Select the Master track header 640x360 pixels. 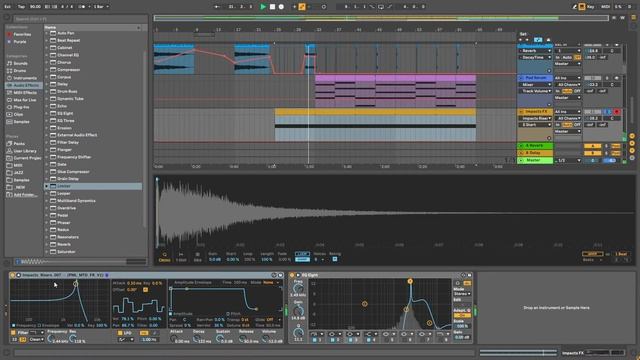[x=535, y=160]
